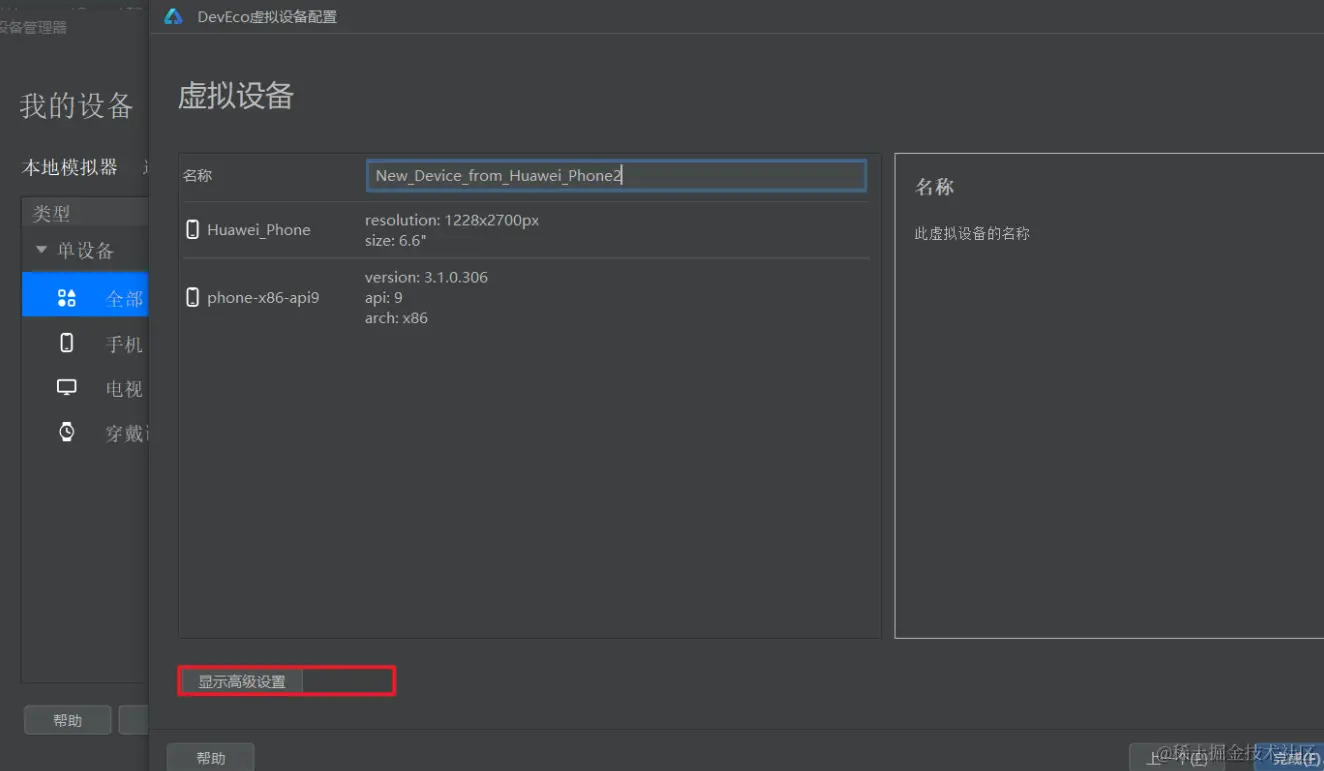The image size is (1324, 771).
Task: Click the 显示高级设置 button
Action: click(x=241, y=681)
